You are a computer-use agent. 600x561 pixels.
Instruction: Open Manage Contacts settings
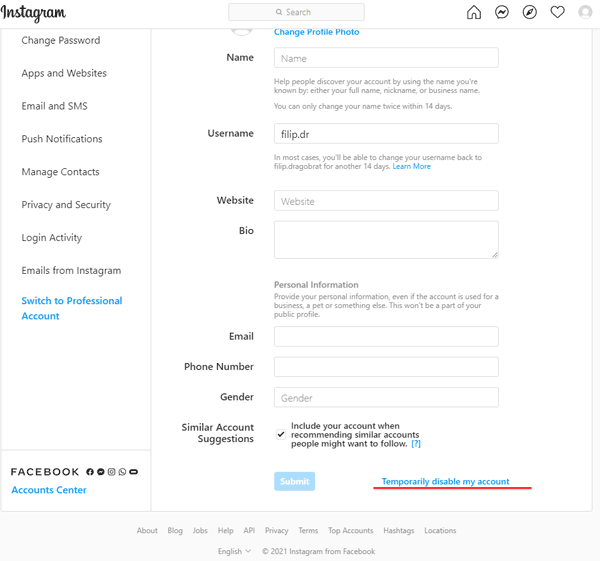pos(60,172)
